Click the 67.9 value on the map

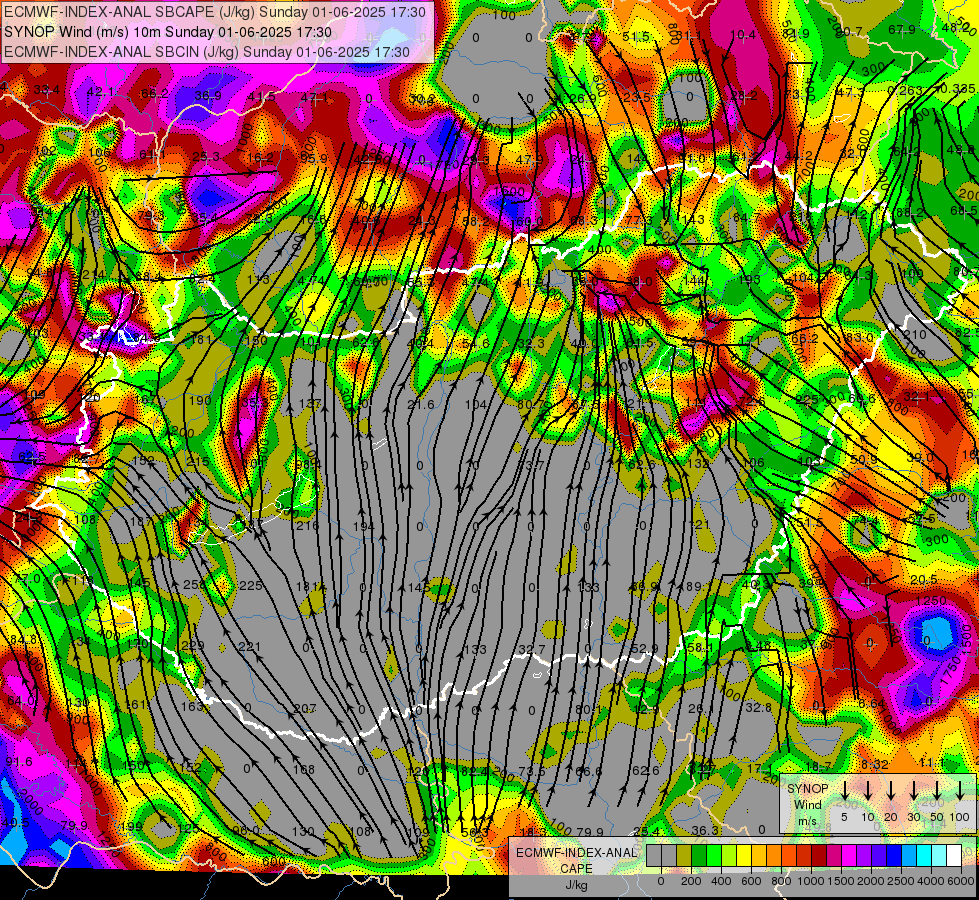[902, 30]
